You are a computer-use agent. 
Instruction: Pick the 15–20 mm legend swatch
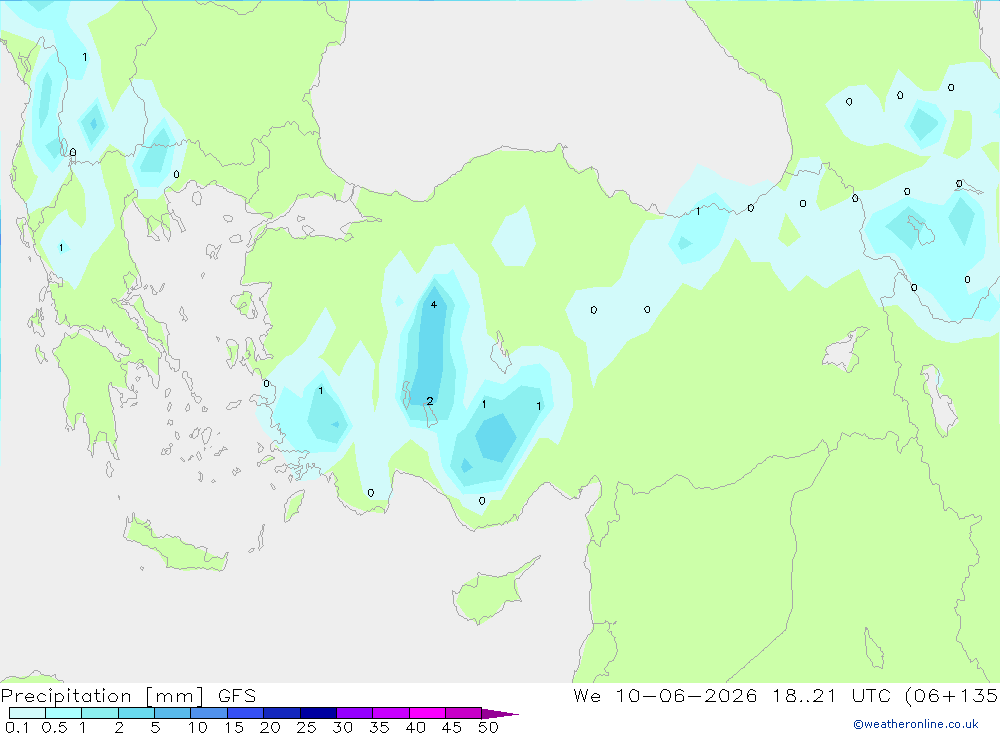point(246,713)
